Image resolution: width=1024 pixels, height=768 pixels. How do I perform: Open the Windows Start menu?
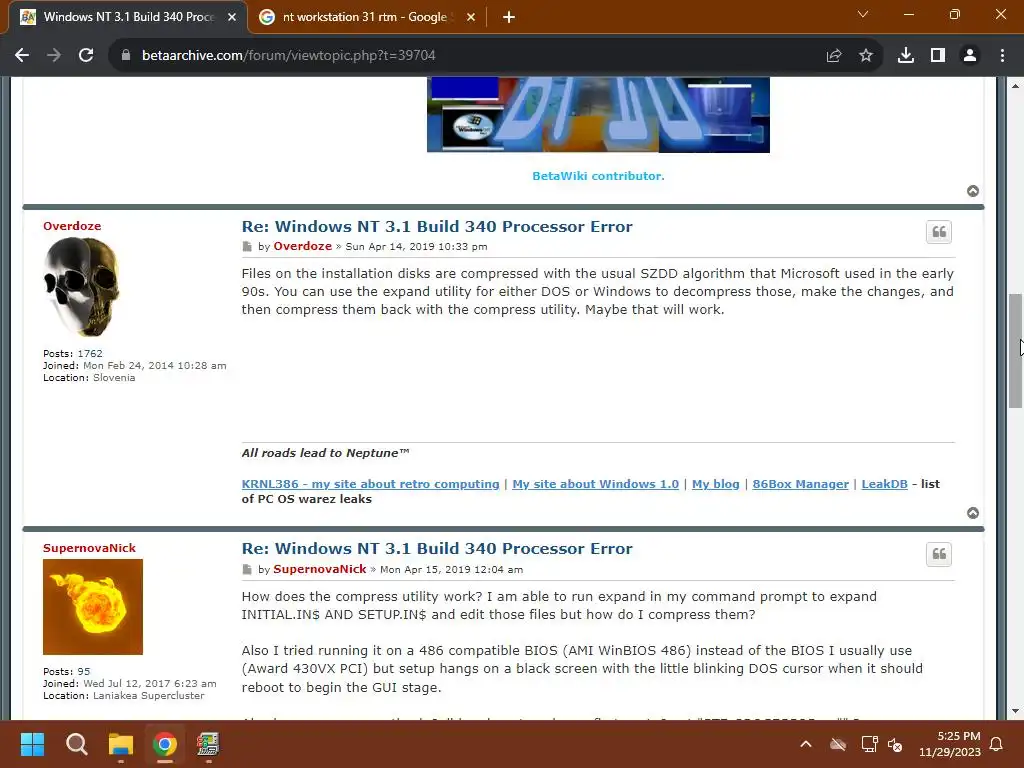(x=32, y=744)
